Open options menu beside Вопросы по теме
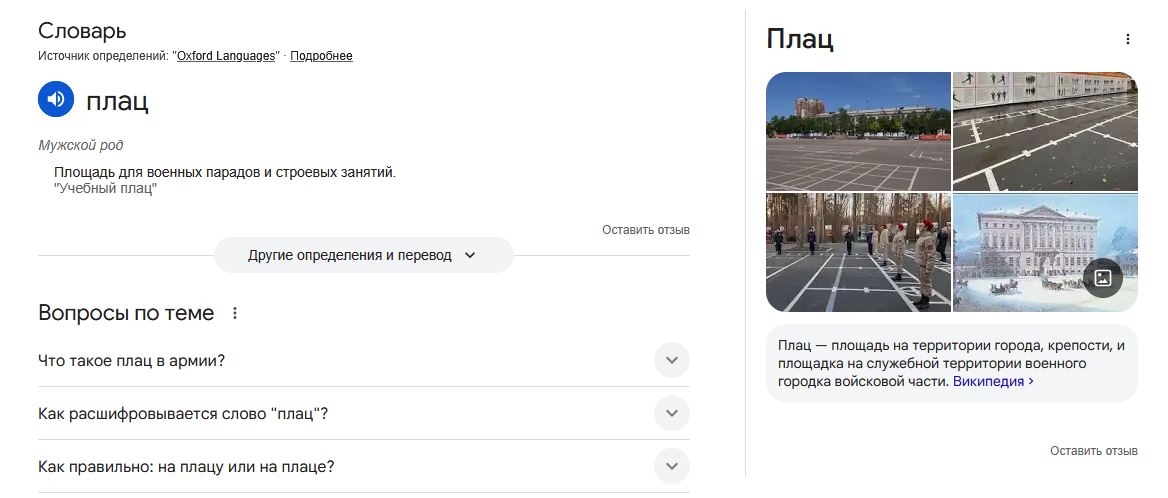1168x498 pixels. 235,313
